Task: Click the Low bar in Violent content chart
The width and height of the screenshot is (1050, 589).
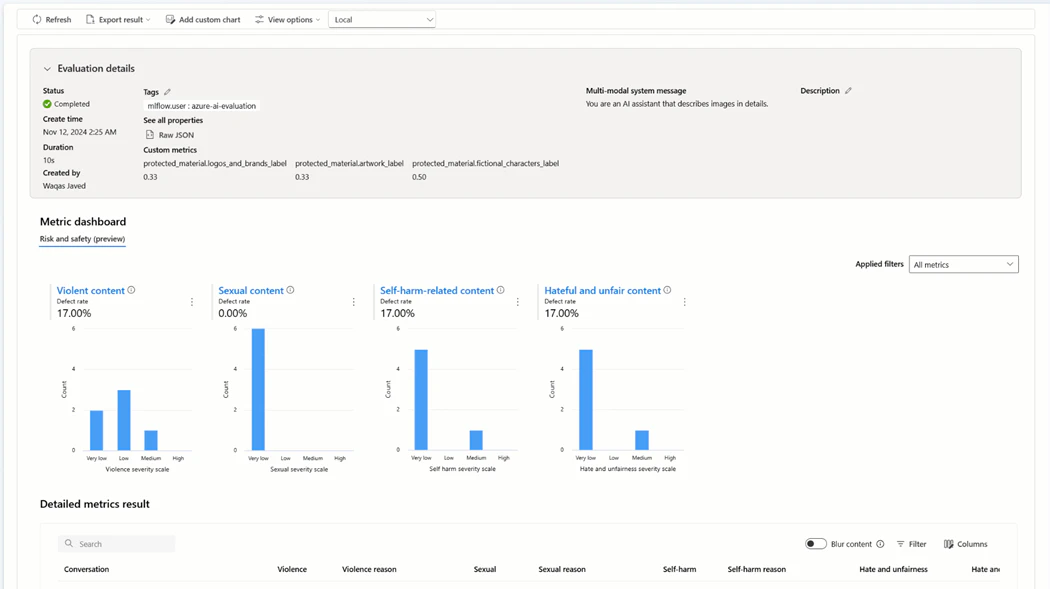Action: tap(124, 420)
